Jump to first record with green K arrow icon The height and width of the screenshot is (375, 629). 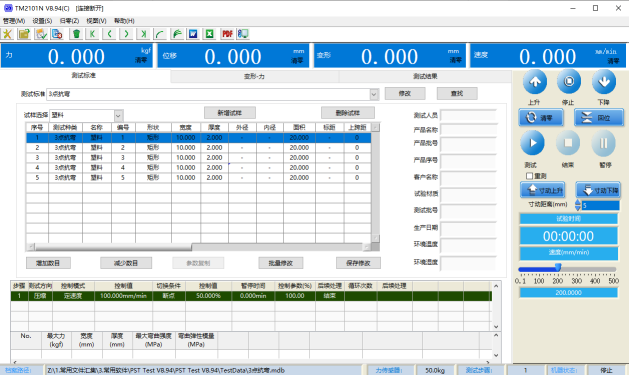pyautogui.click(x=92, y=34)
